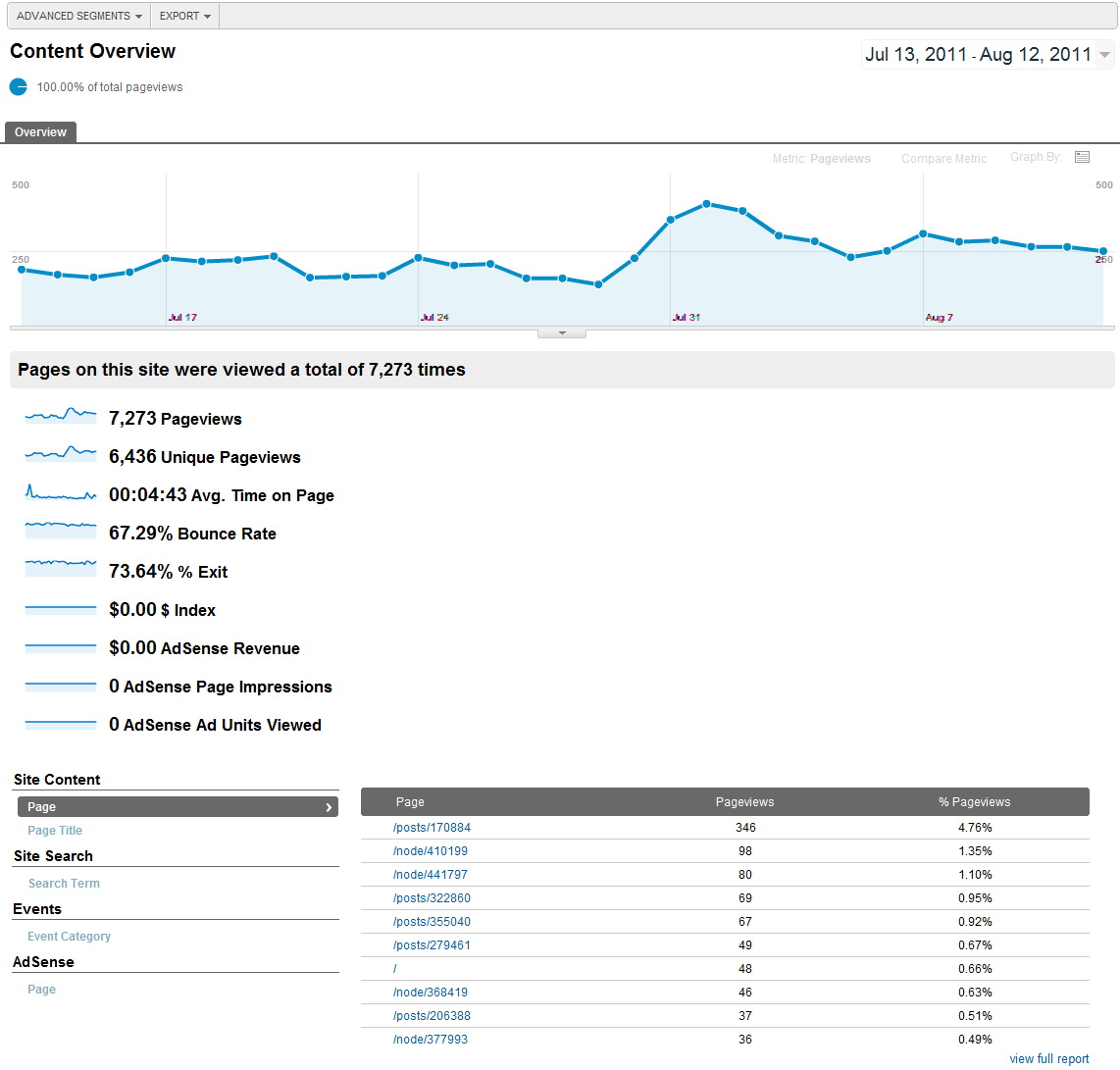The image size is (1120, 1070).
Task: Click the chevron arrow on Page row
Action: click(x=329, y=807)
